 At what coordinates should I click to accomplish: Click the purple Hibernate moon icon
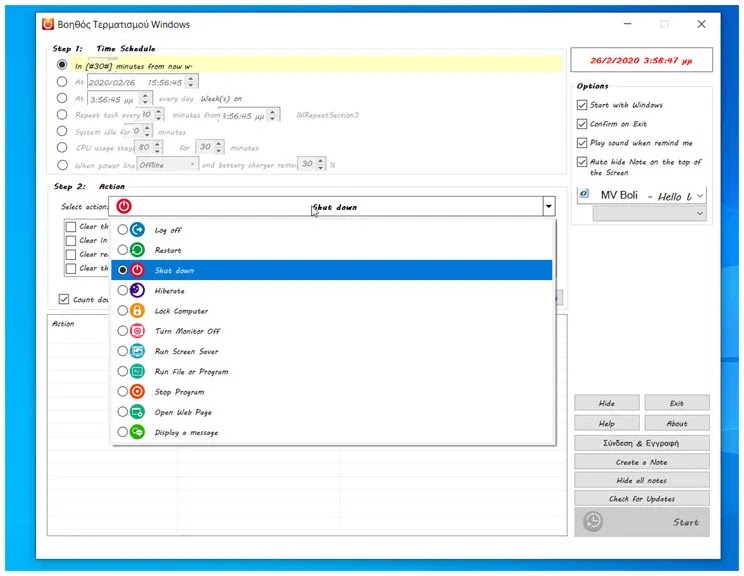coord(137,290)
